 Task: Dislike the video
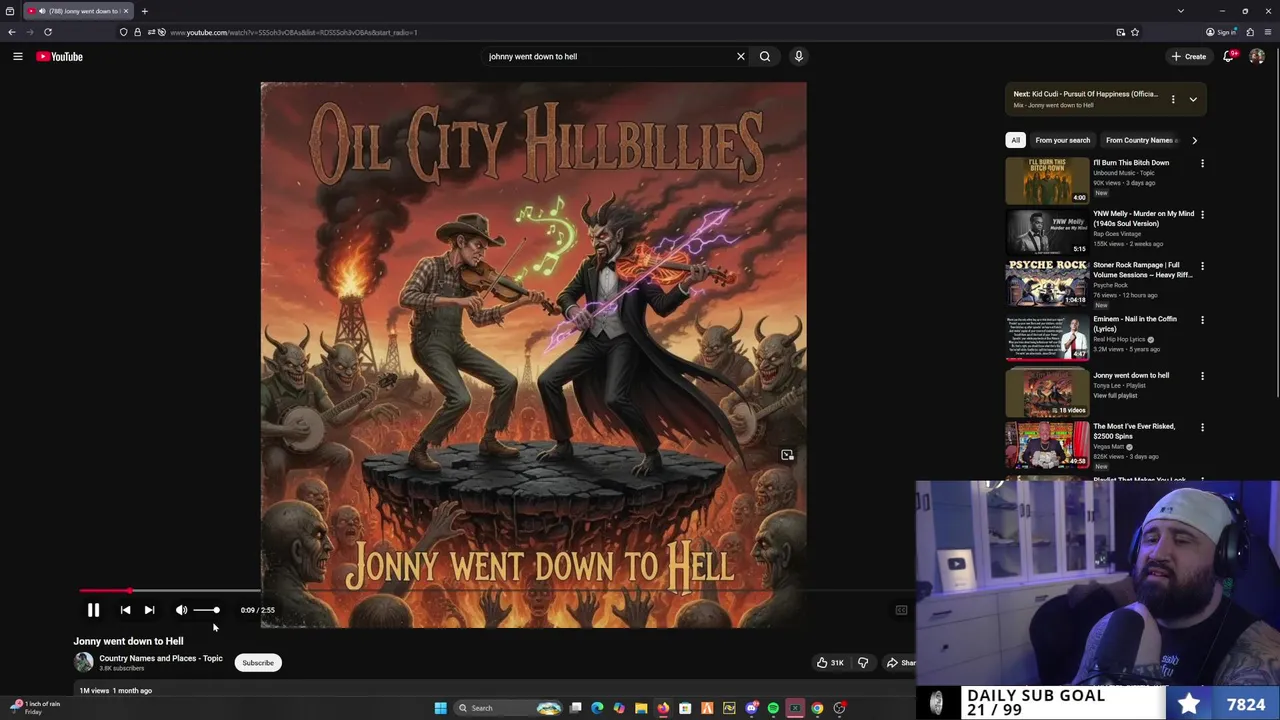point(863,663)
